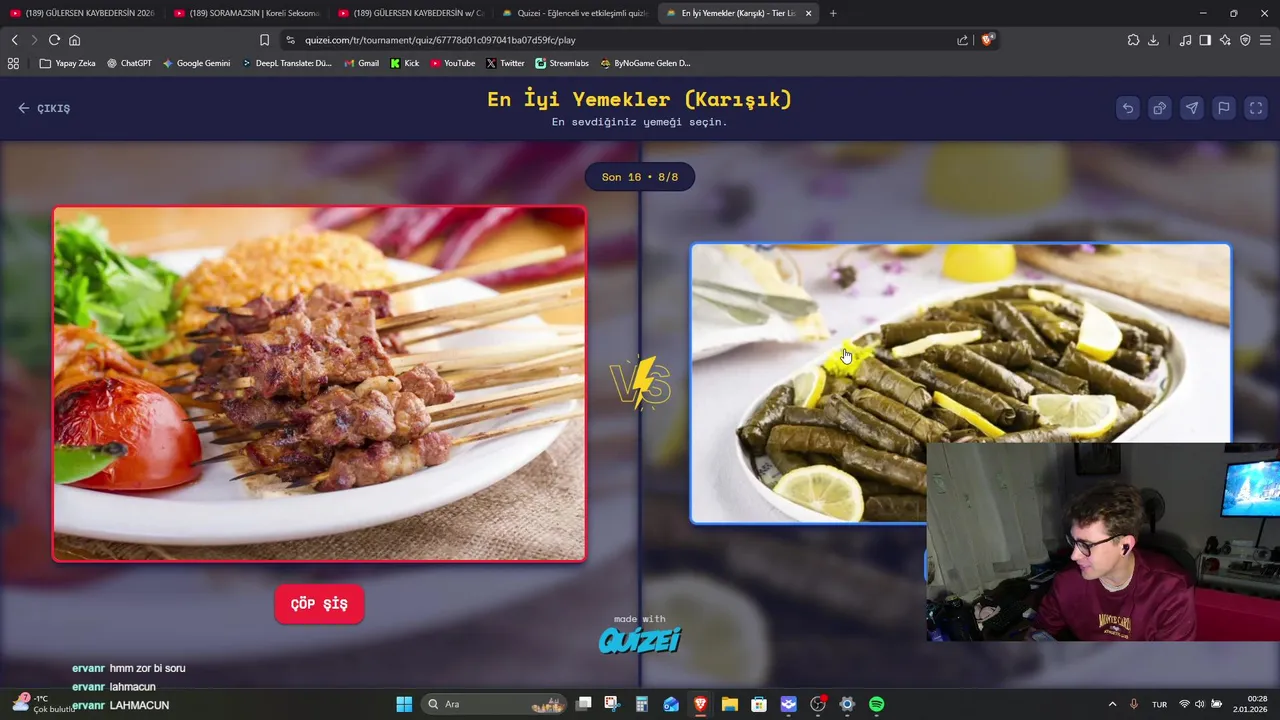Open the Windows Start menu
Image resolution: width=1280 pixels, height=720 pixels.
click(404, 704)
